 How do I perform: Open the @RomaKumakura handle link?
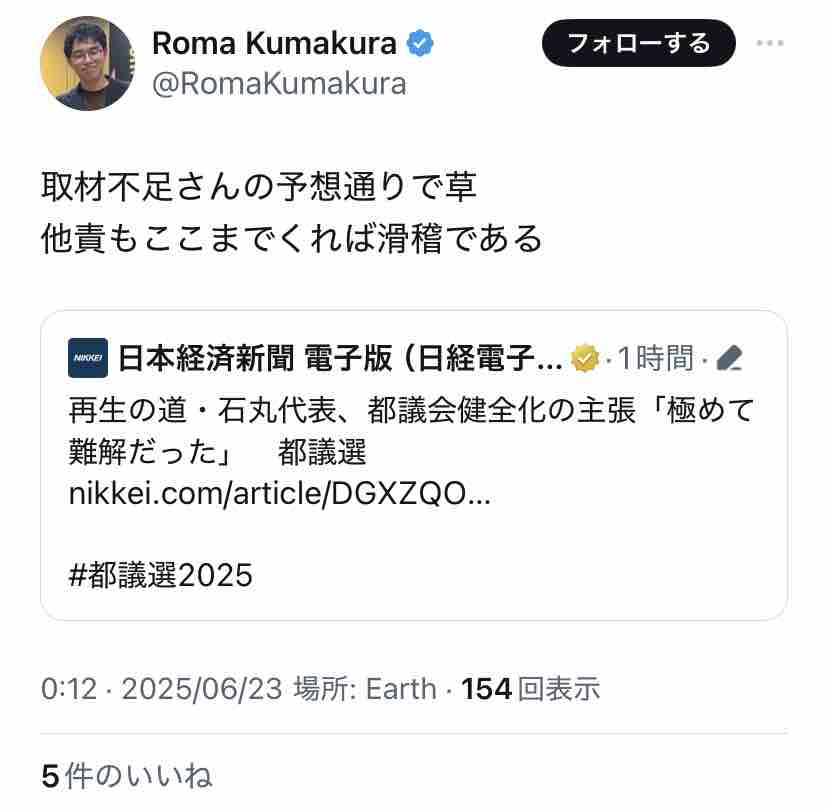pos(279,84)
